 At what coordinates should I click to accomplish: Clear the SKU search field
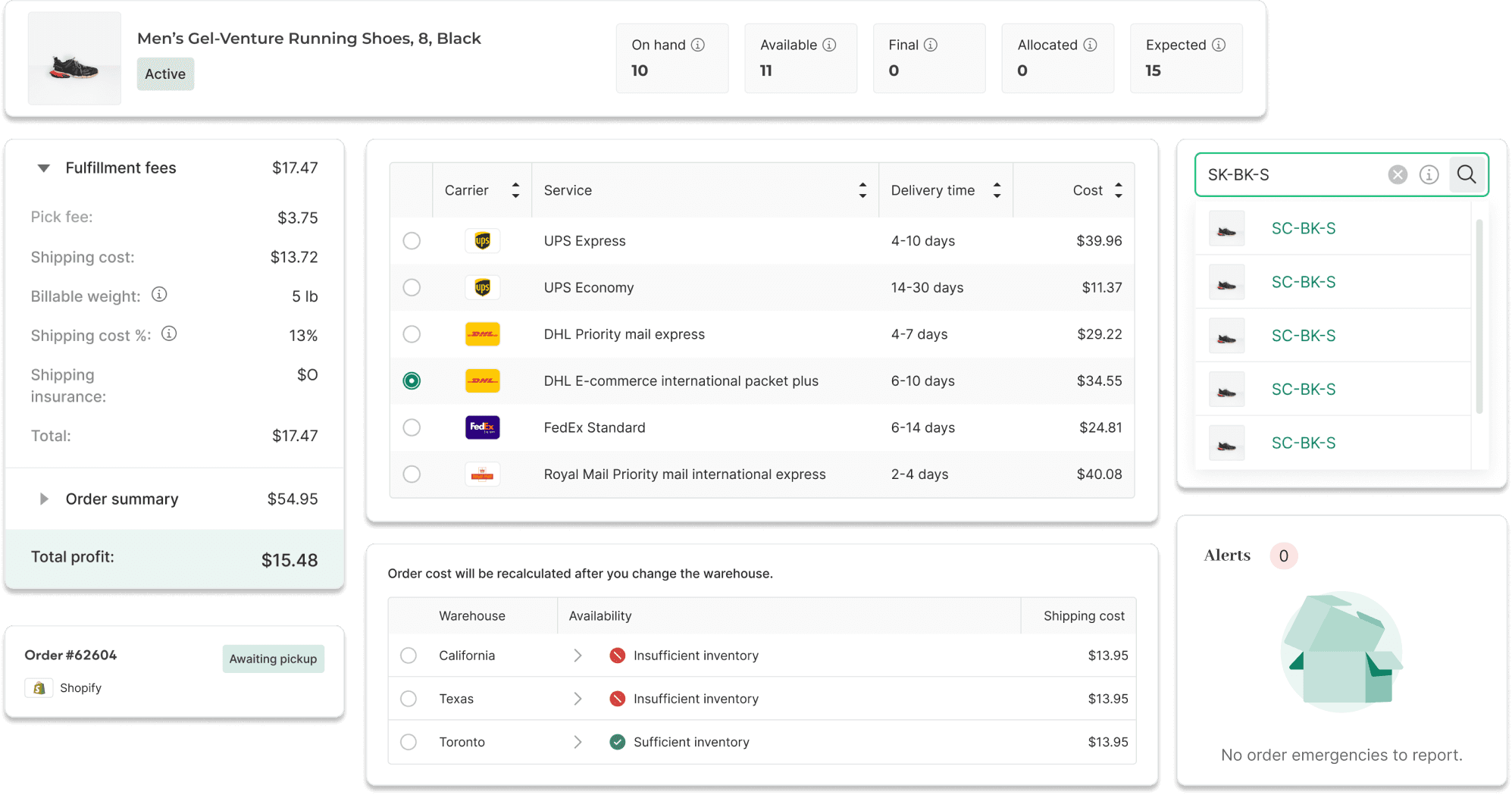[1398, 175]
